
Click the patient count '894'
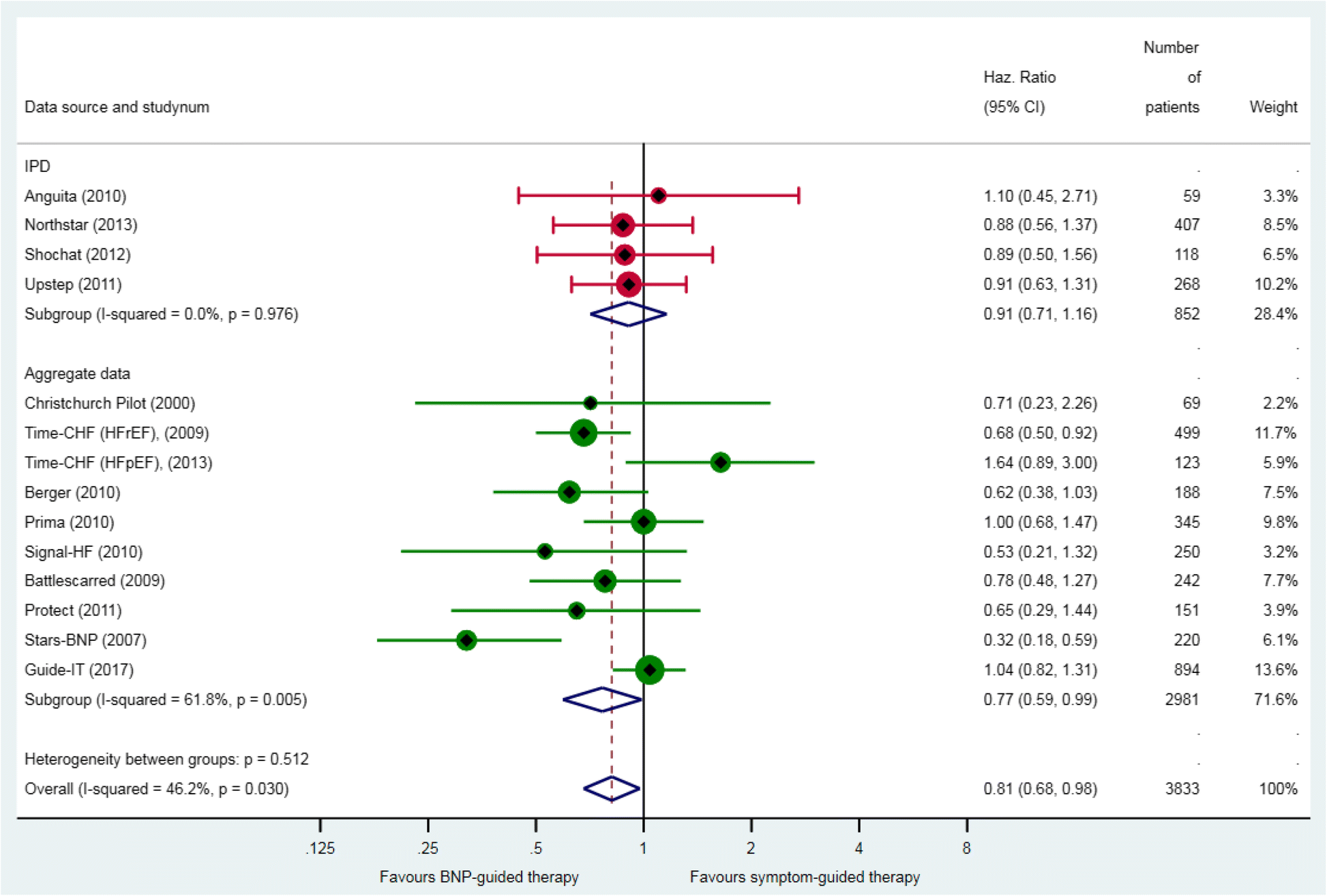point(1187,670)
